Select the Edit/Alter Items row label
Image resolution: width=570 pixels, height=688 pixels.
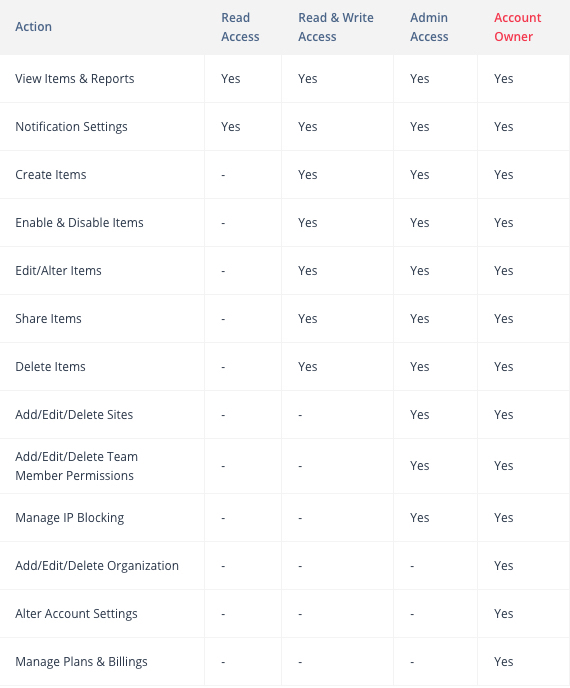point(58,271)
